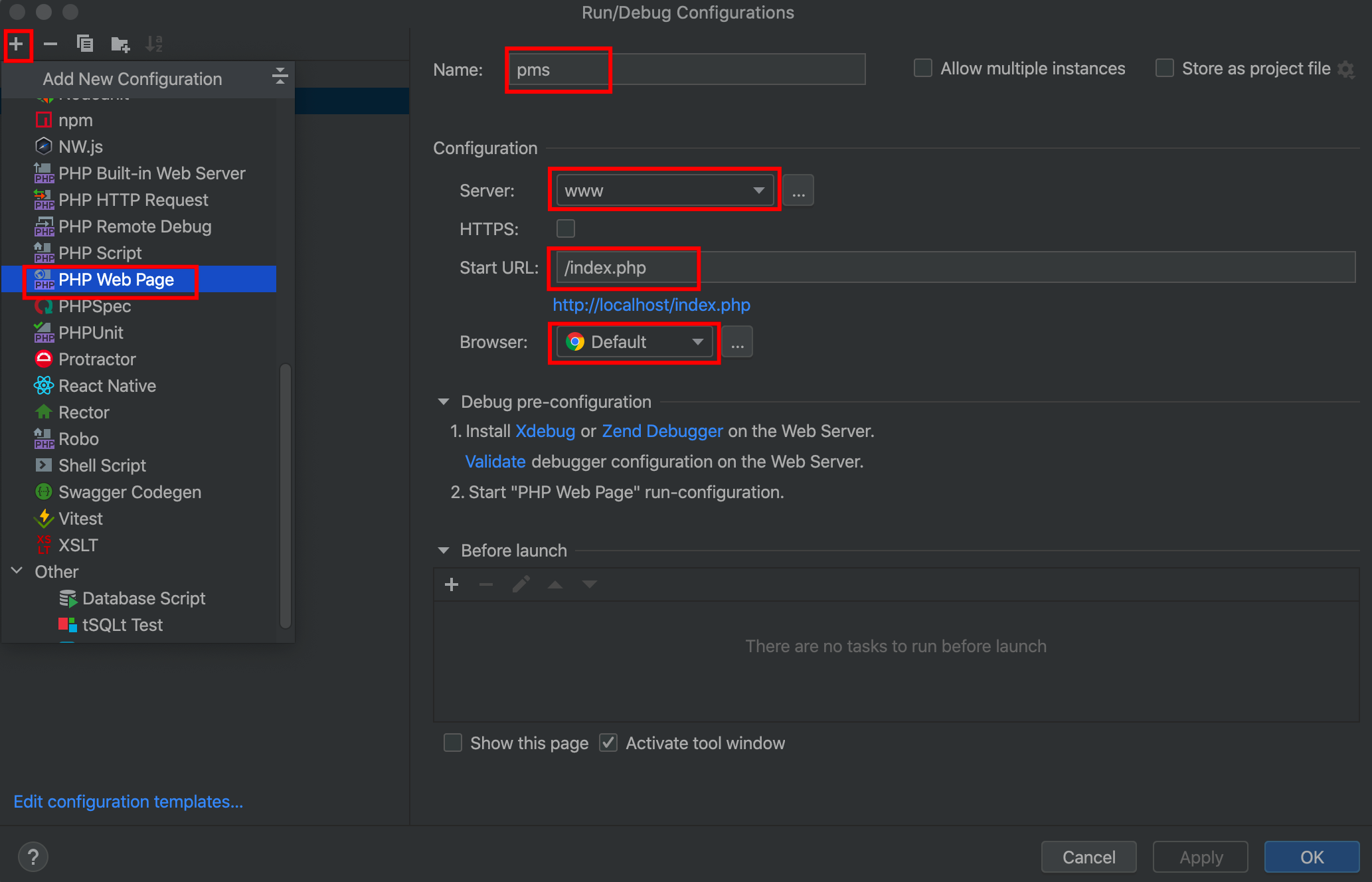Click the collapse icon in Add New Configuration header
The width and height of the screenshot is (1372, 882).
280,76
